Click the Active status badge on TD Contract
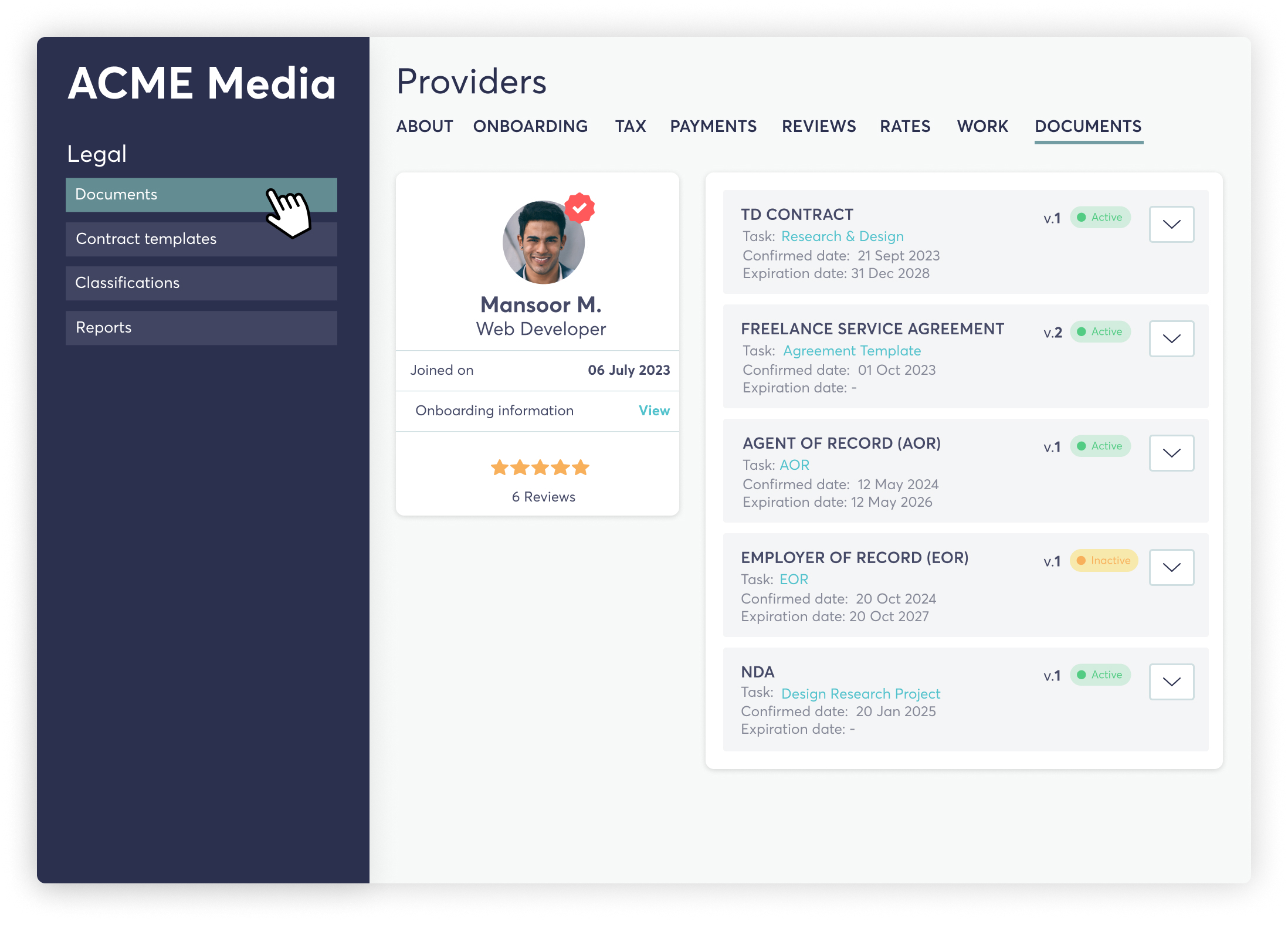Image resolution: width=1288 pixels, height=925 pixels. (1100, 217)
